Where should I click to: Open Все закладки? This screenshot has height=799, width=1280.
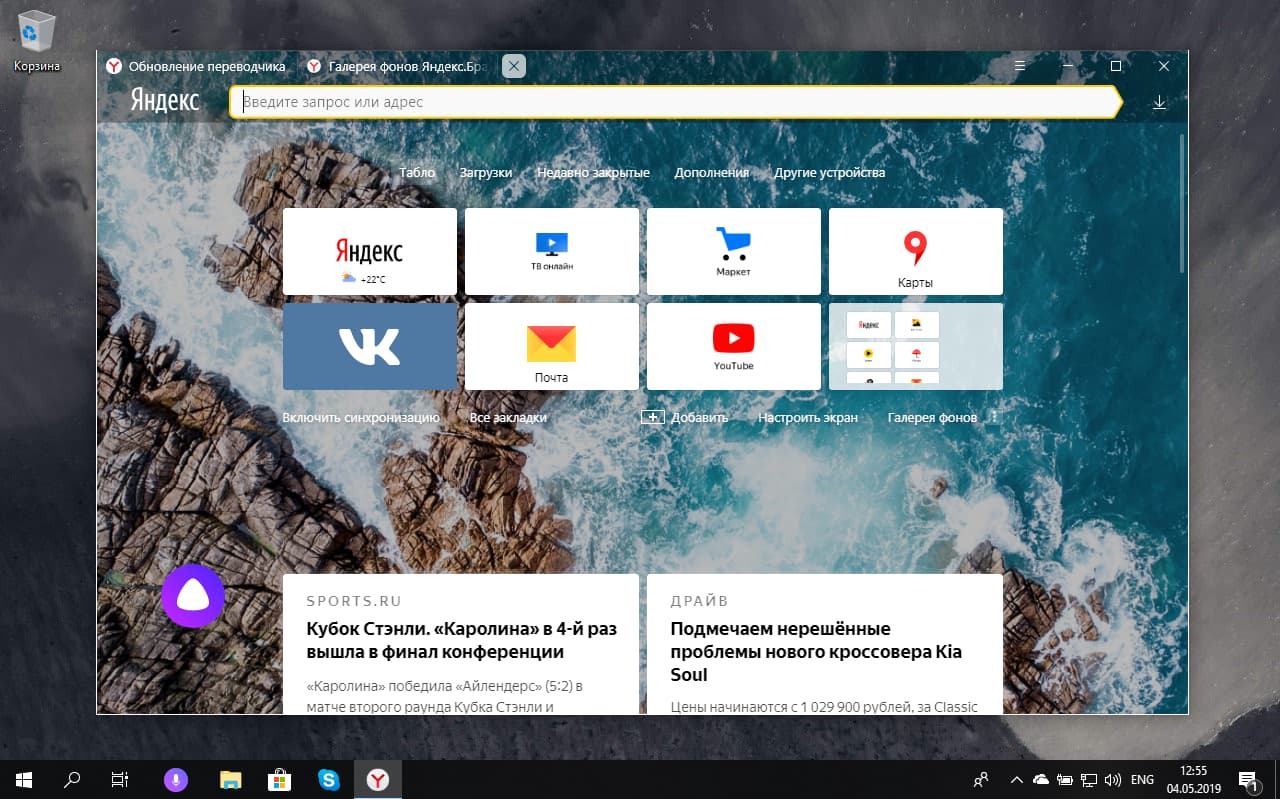[x=507, y=417]
